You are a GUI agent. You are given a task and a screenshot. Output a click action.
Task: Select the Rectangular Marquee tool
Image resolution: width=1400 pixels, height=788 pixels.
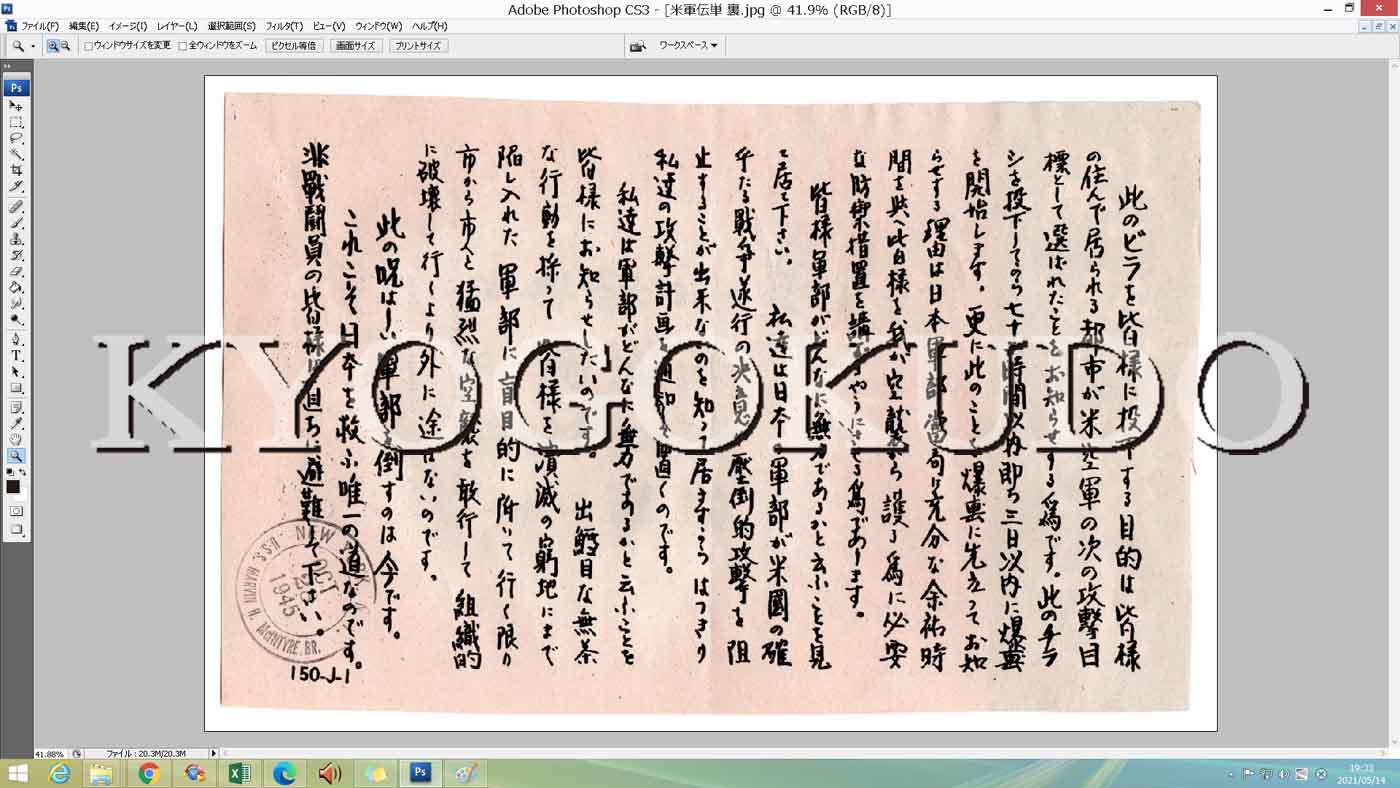coord(16,122)
